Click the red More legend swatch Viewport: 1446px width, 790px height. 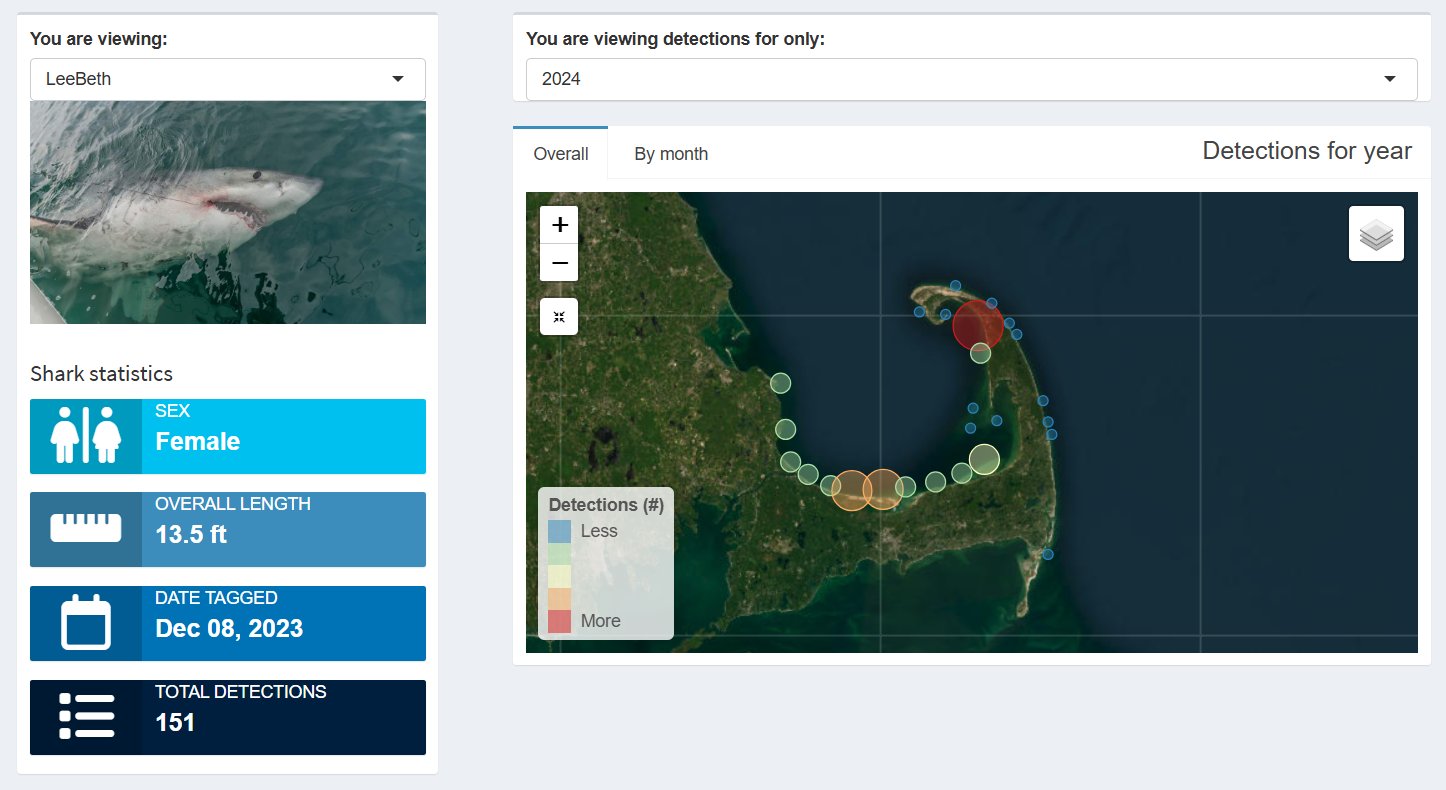point(559,621)
